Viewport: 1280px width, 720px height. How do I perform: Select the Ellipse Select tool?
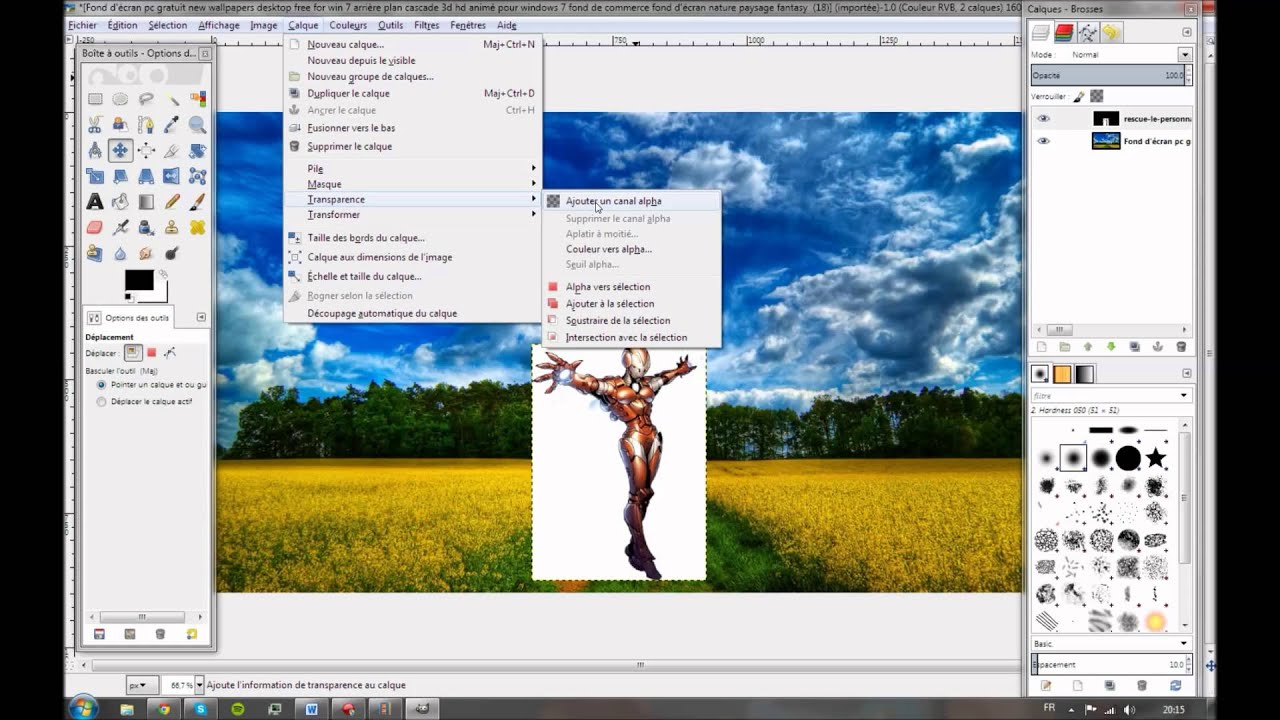click(120, 99)
